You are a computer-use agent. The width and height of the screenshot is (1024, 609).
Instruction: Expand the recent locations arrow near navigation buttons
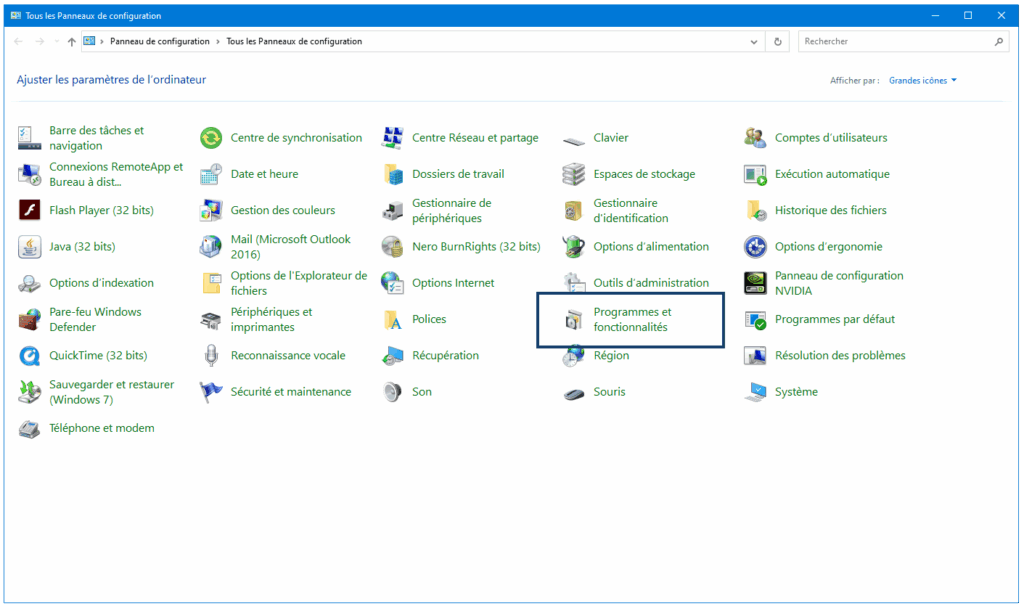click(x=56, y=42)
